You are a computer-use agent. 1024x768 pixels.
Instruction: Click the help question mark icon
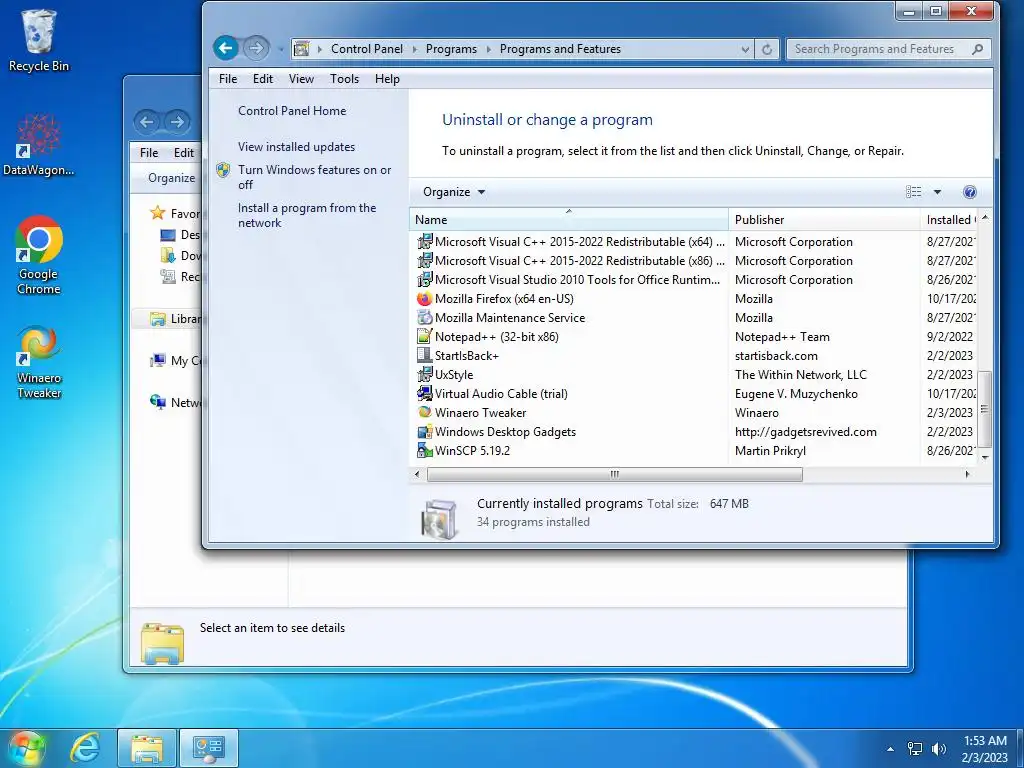click(x=970, y=192)
